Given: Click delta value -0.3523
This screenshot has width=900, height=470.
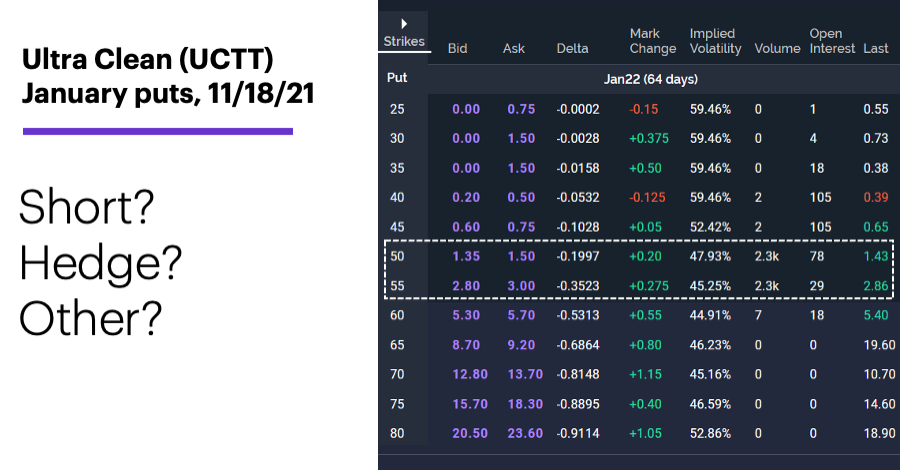Looking at the screenshot, I should pyautogui.click(x=578, y=286).
